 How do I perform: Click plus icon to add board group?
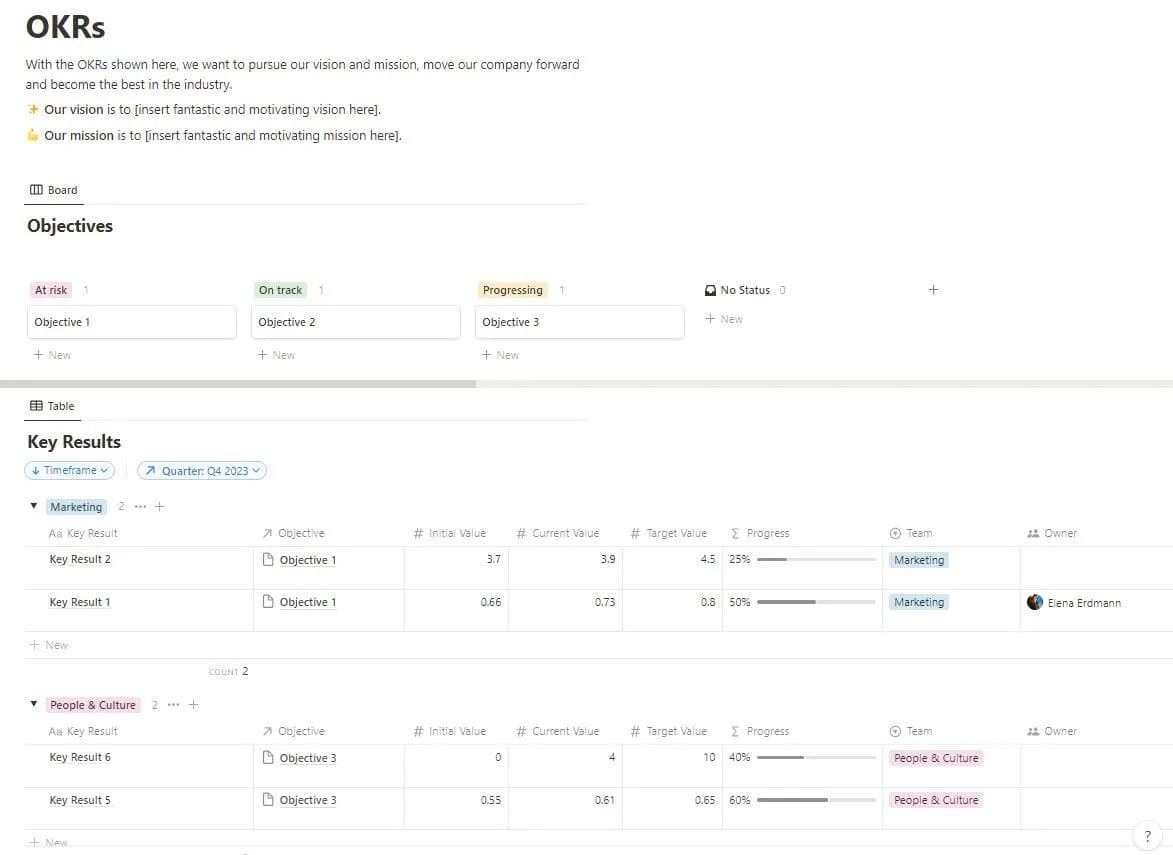pos(933,290)
